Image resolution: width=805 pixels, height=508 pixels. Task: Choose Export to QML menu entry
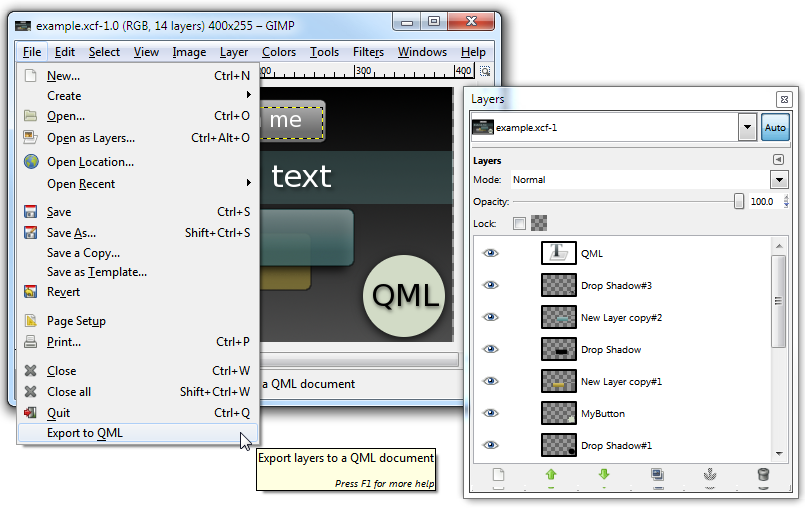(138, 433)
